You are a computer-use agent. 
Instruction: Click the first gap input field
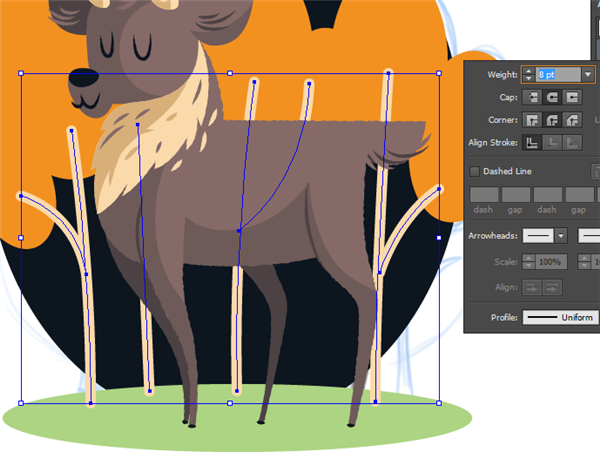click(516, 195)
